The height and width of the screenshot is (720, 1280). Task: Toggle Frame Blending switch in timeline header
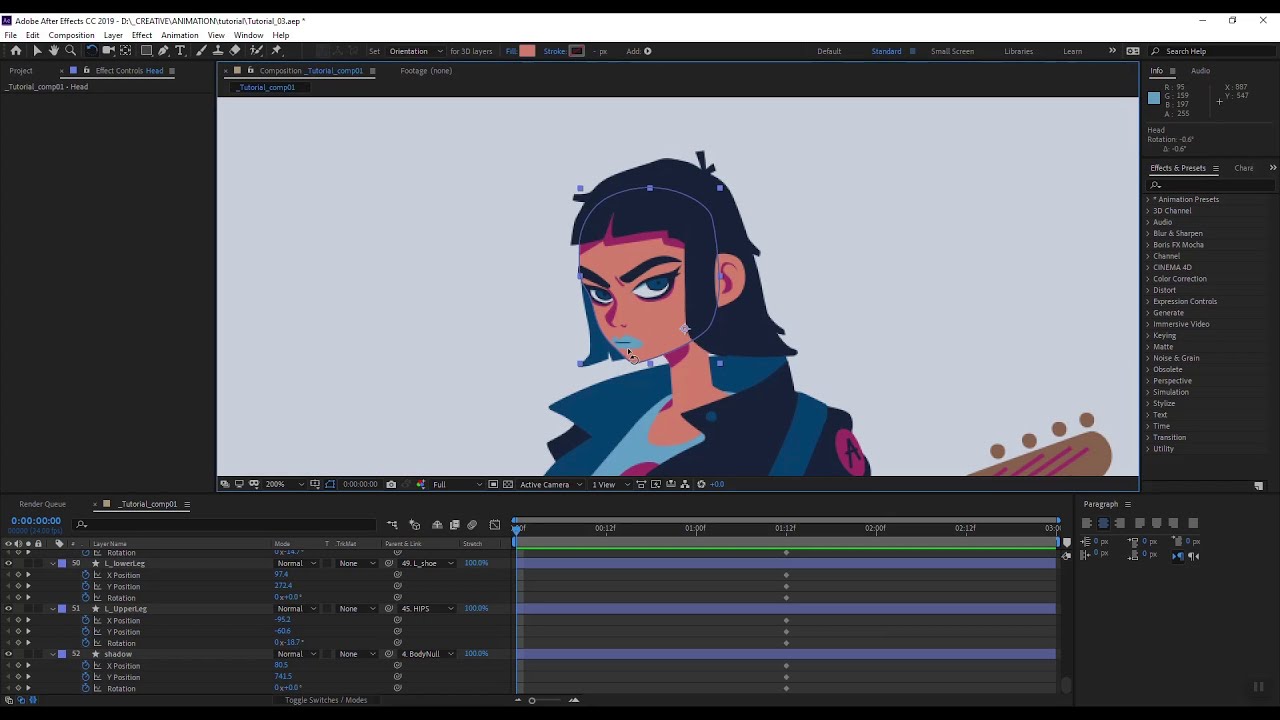455,525
